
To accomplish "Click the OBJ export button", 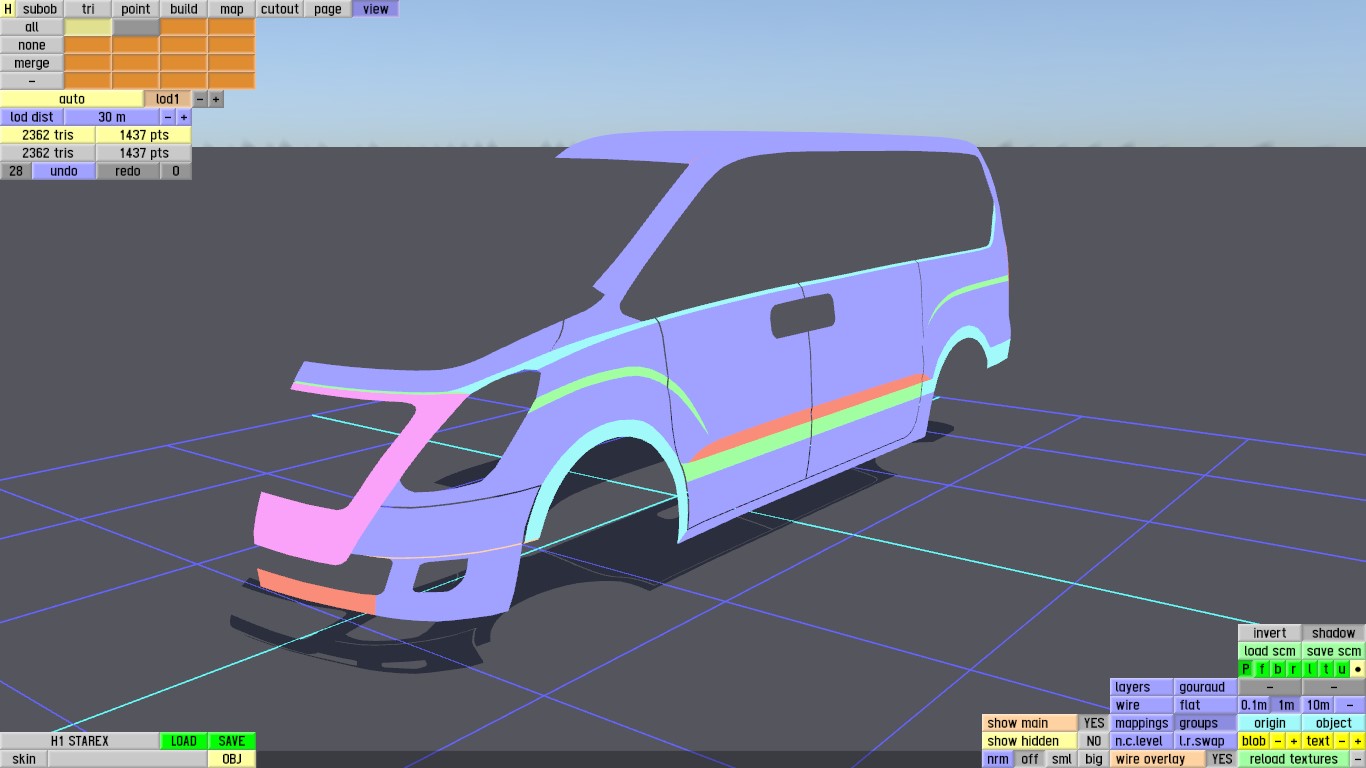I will click(232, 759).
